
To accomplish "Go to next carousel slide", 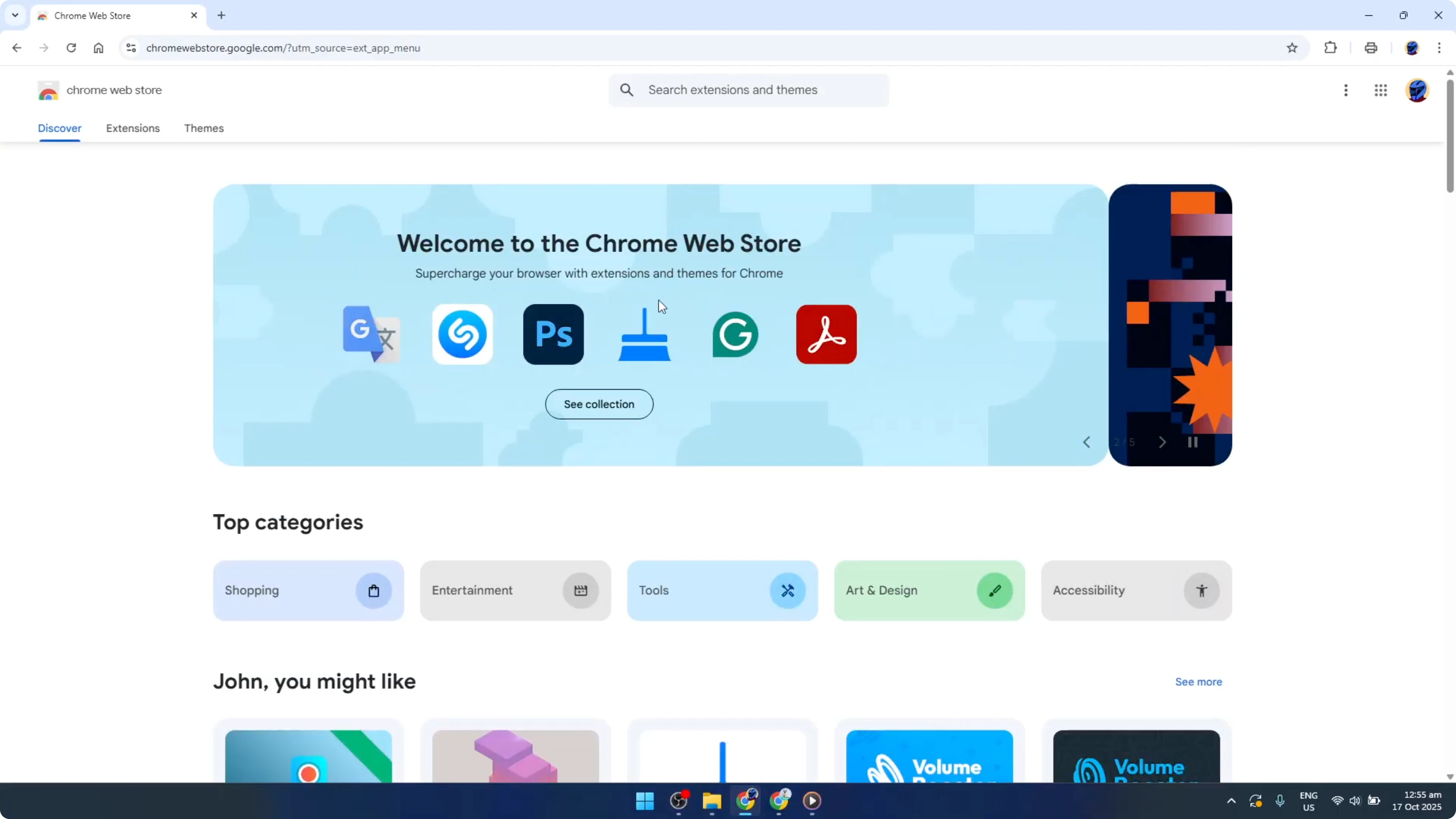I will tap(1162, 443).
